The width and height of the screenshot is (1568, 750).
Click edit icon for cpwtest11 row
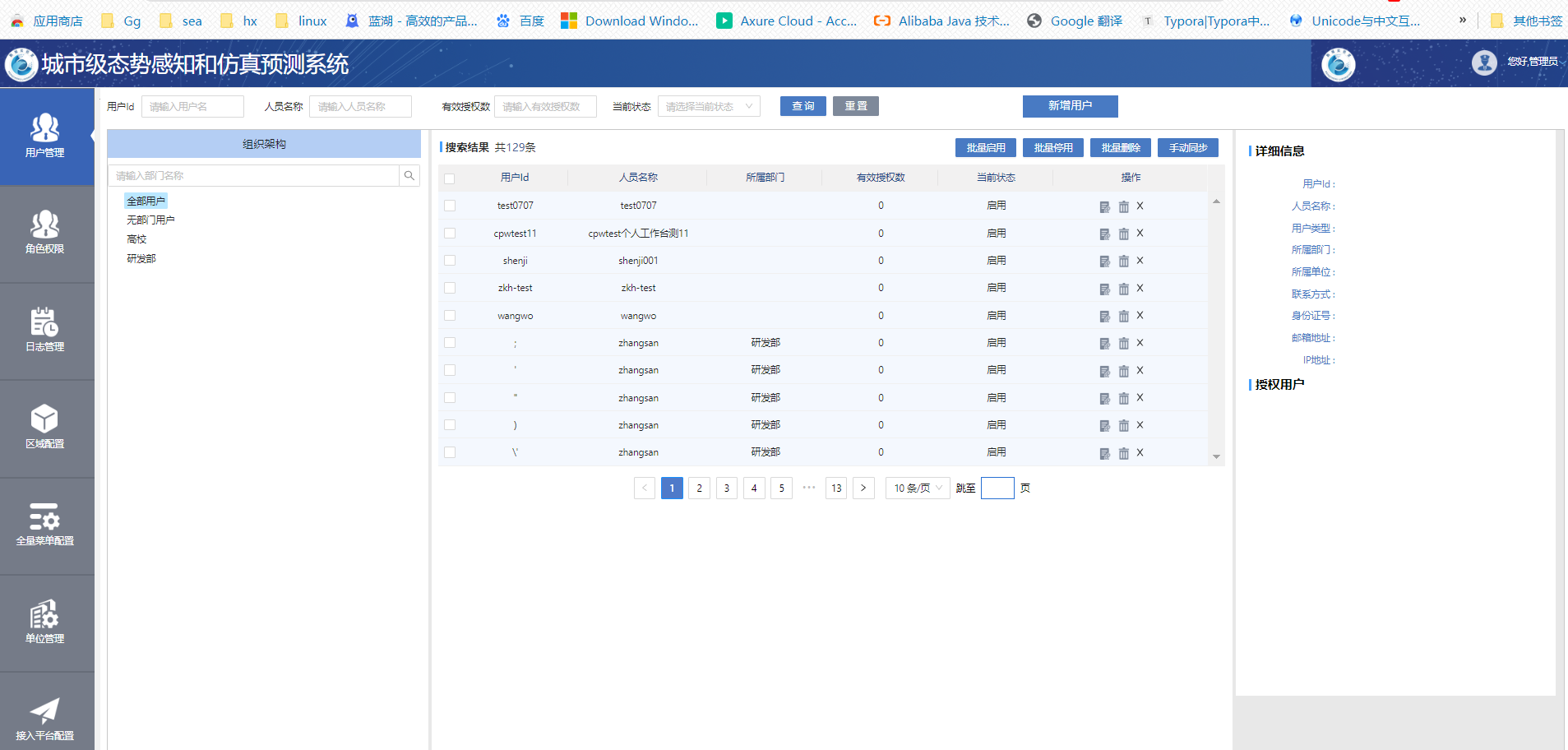pyautogui.click(x=1104, y=234)
